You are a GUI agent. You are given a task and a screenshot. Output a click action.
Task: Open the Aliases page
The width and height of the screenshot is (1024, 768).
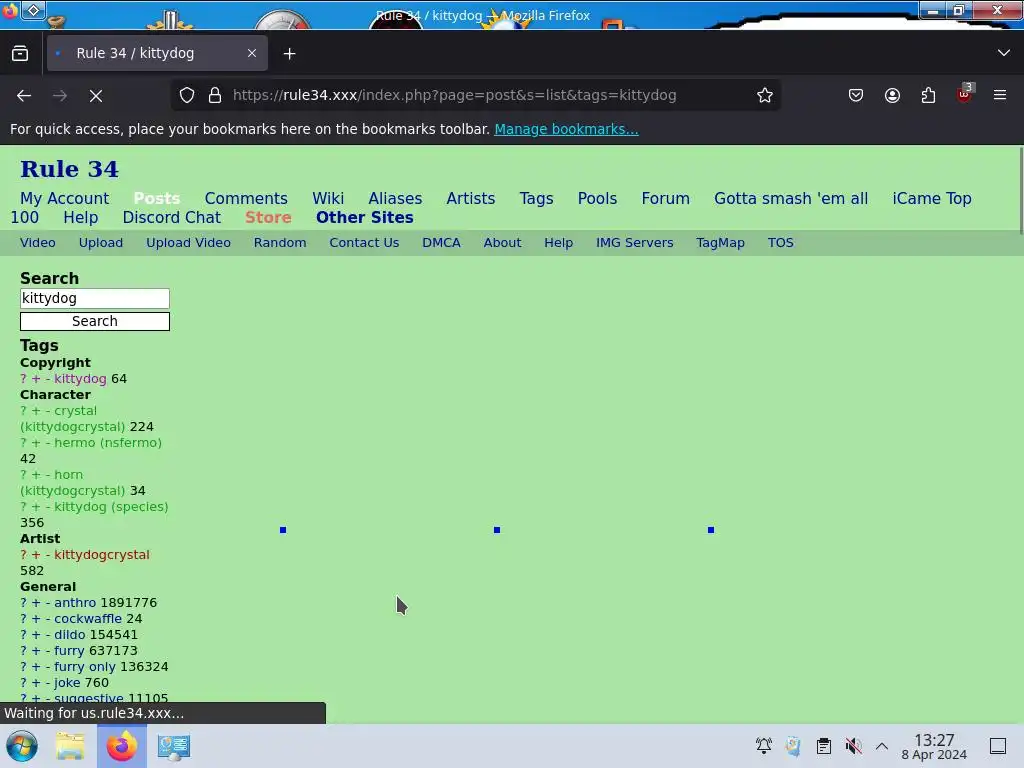[395, 198]
